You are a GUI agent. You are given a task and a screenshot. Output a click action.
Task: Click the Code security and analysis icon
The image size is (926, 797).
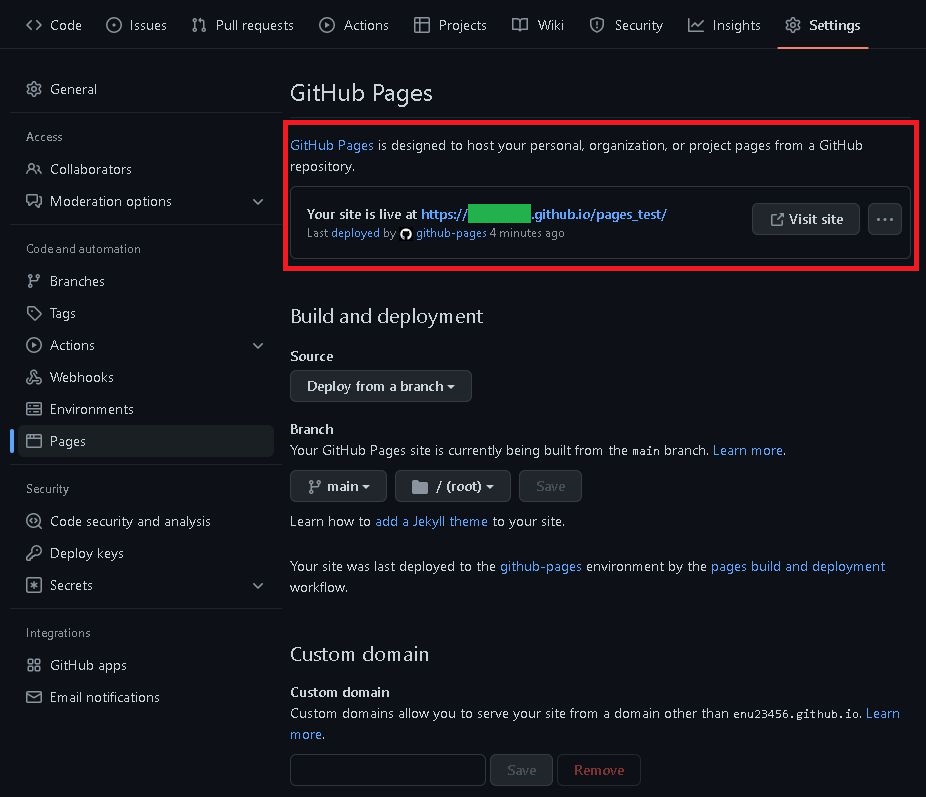(34, 521)
